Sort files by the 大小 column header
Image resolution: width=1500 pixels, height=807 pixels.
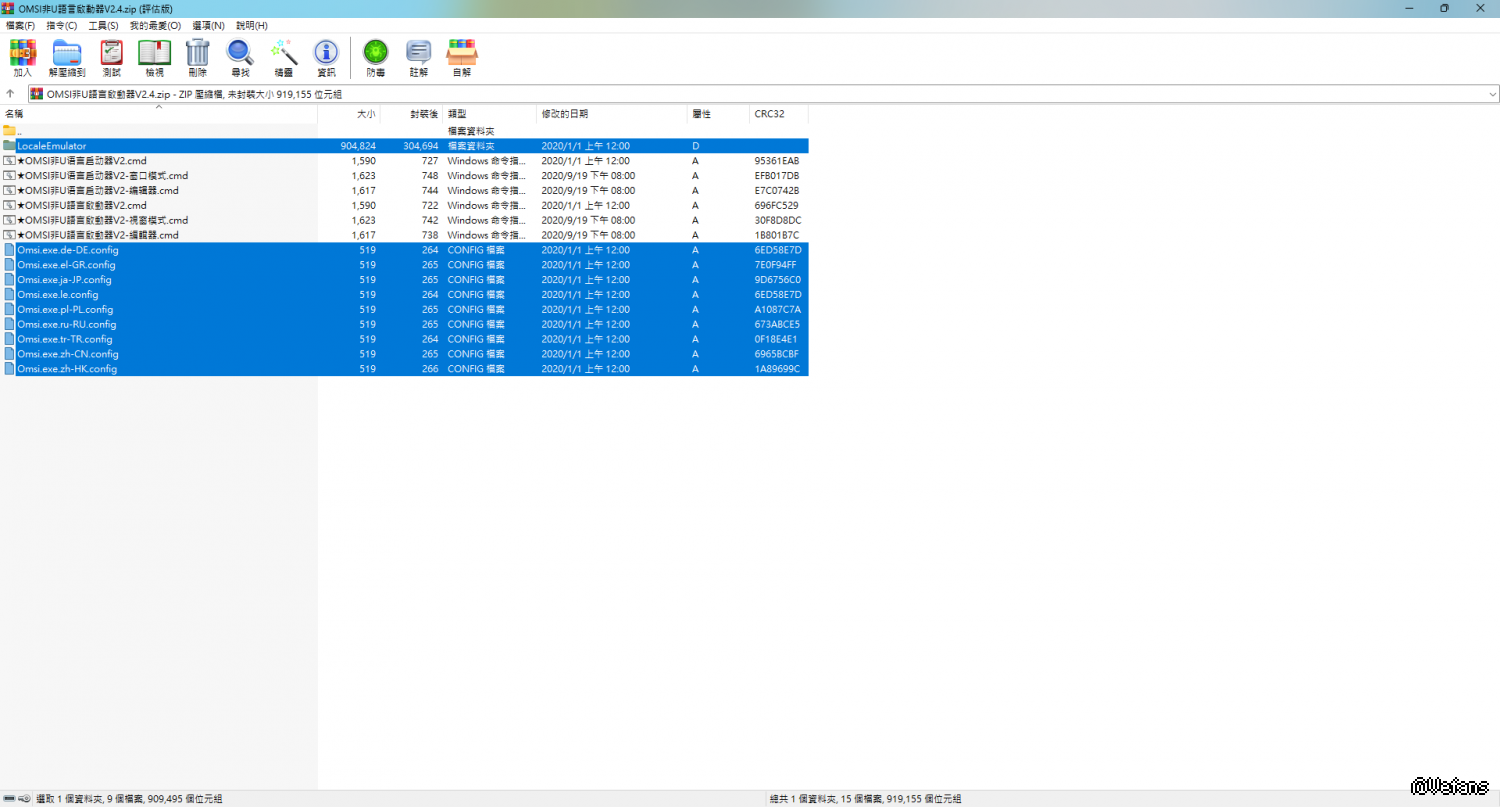tap(365, 114)
